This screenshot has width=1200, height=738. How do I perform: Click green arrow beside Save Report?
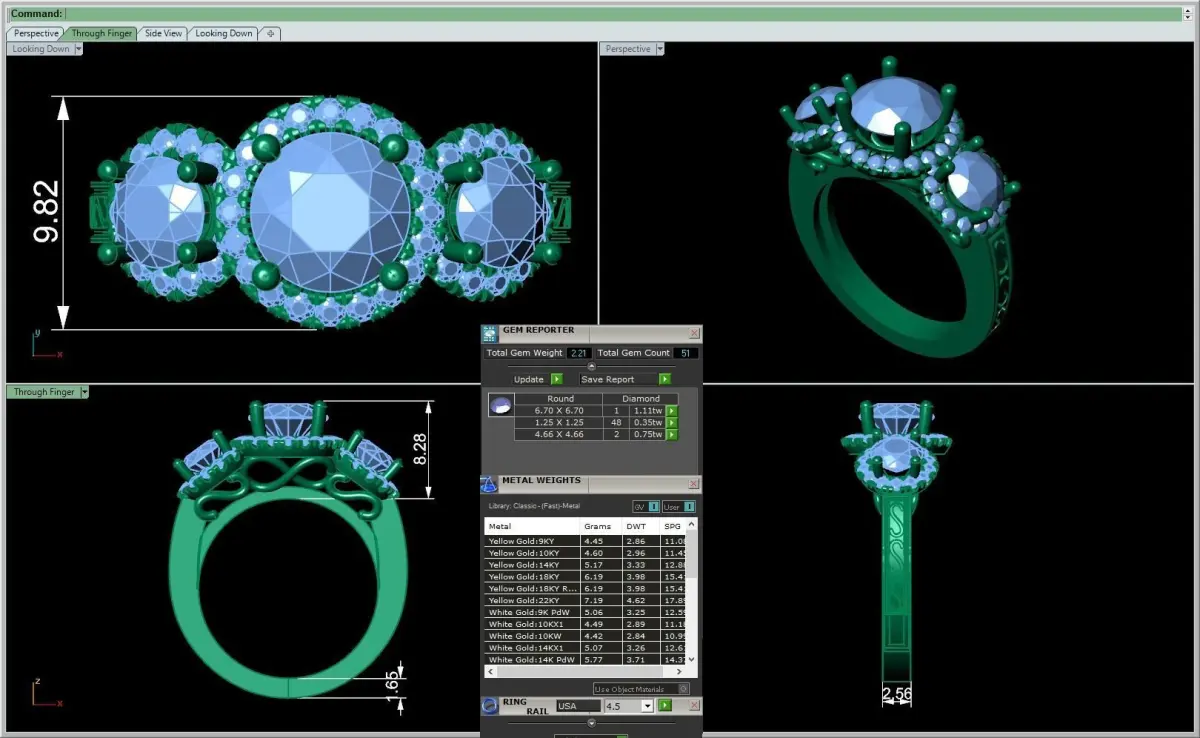click(665, 379)
